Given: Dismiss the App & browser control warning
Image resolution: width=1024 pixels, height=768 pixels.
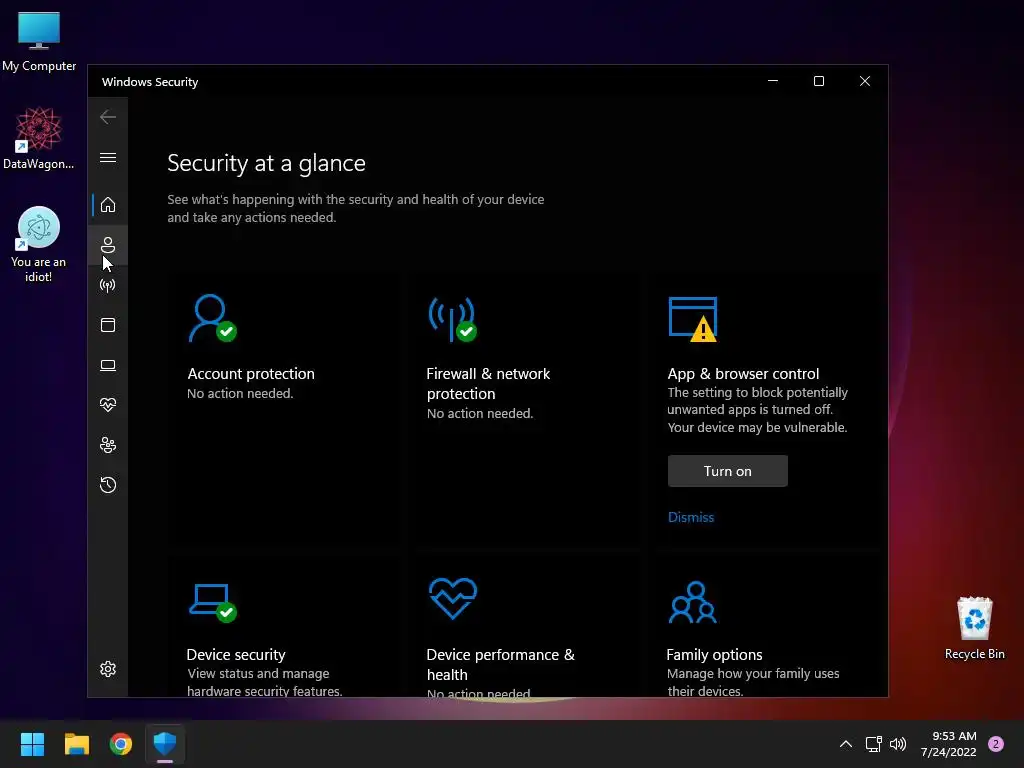Looking at the screenshot, I should [x=691, y=517].
